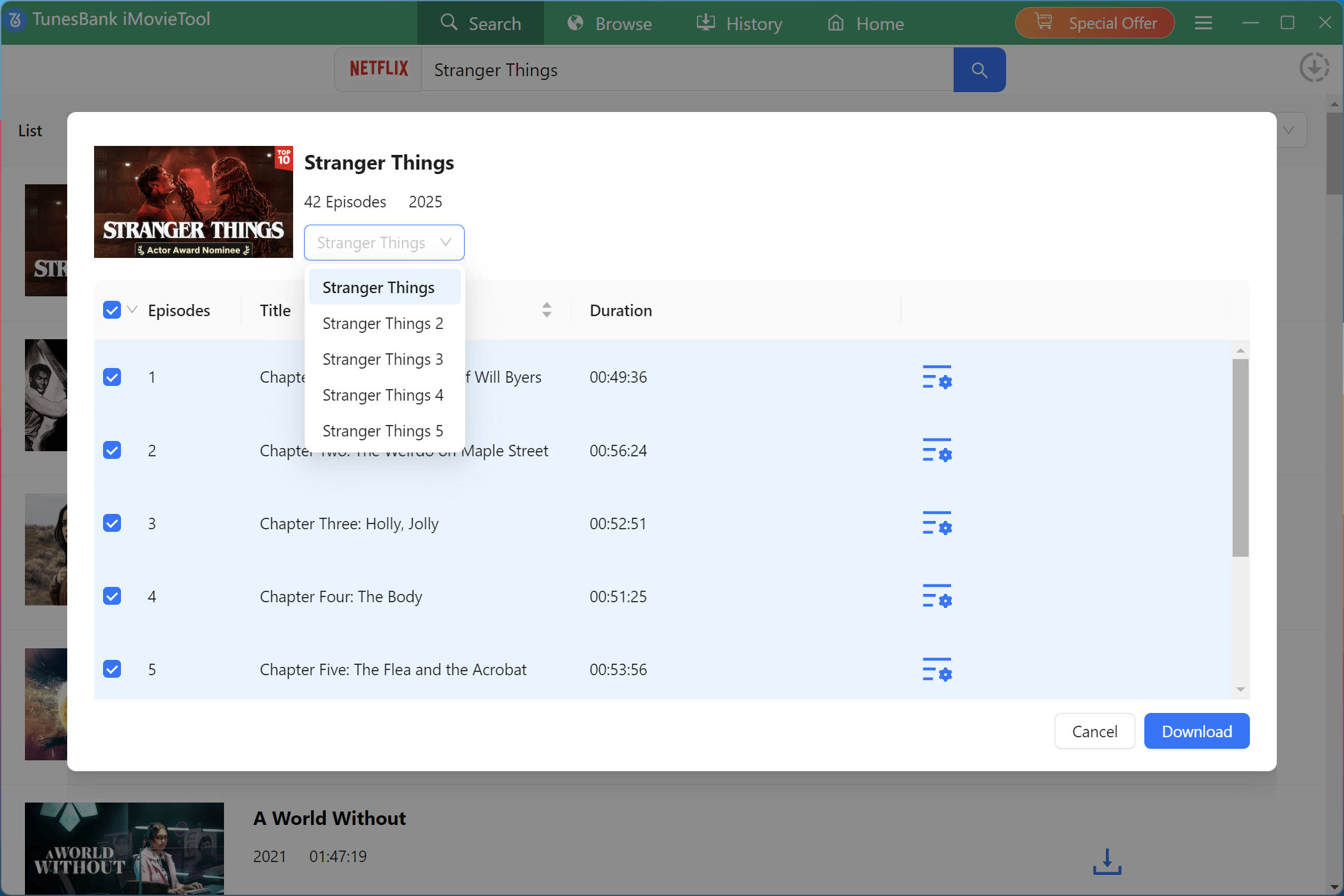The image size is (1344, 896).
Task: Click the Special Offer cart icon
Action: [x=1043, y=21]
